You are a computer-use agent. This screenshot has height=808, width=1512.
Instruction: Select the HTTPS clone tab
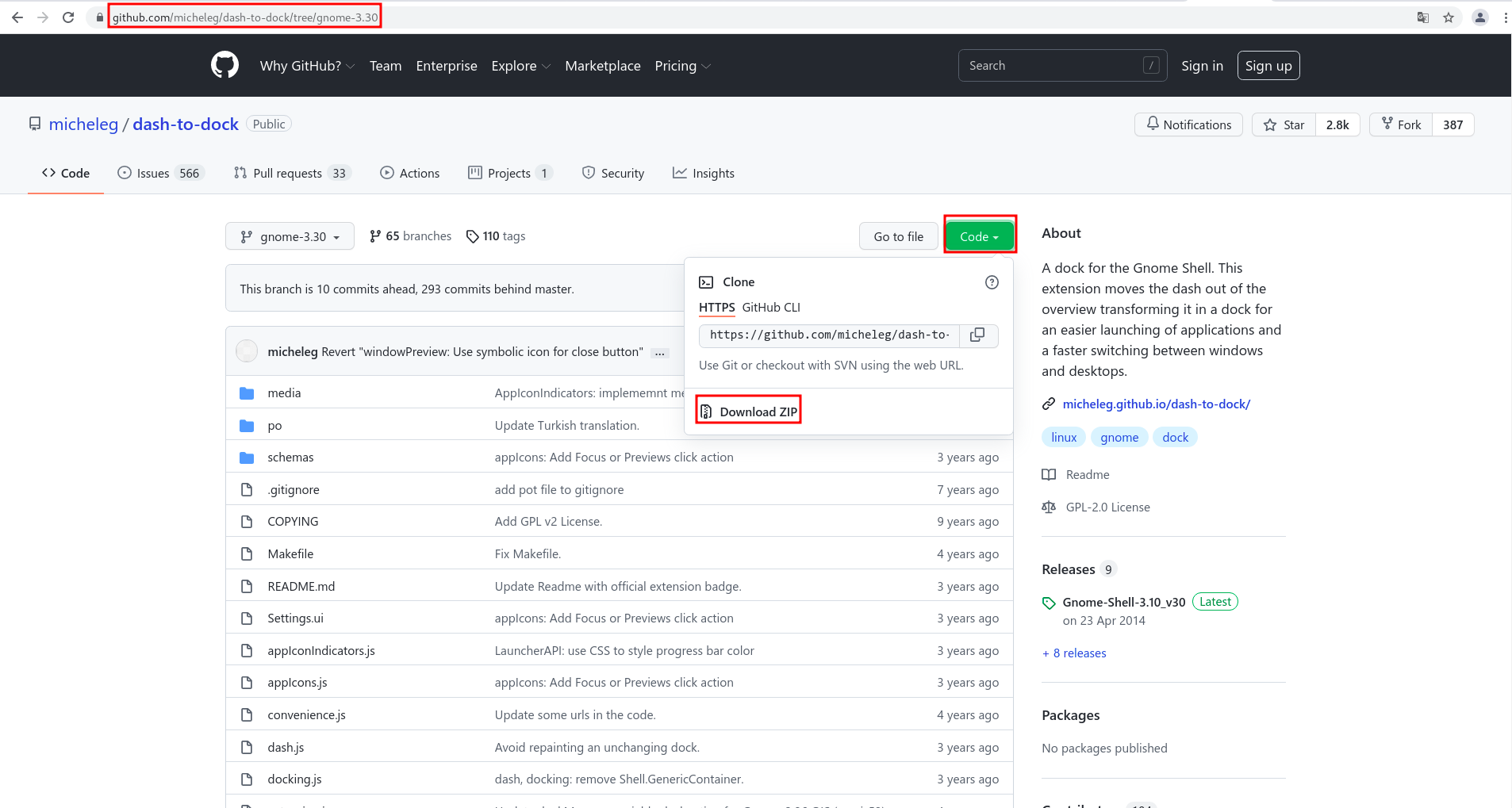pos(717,308)
